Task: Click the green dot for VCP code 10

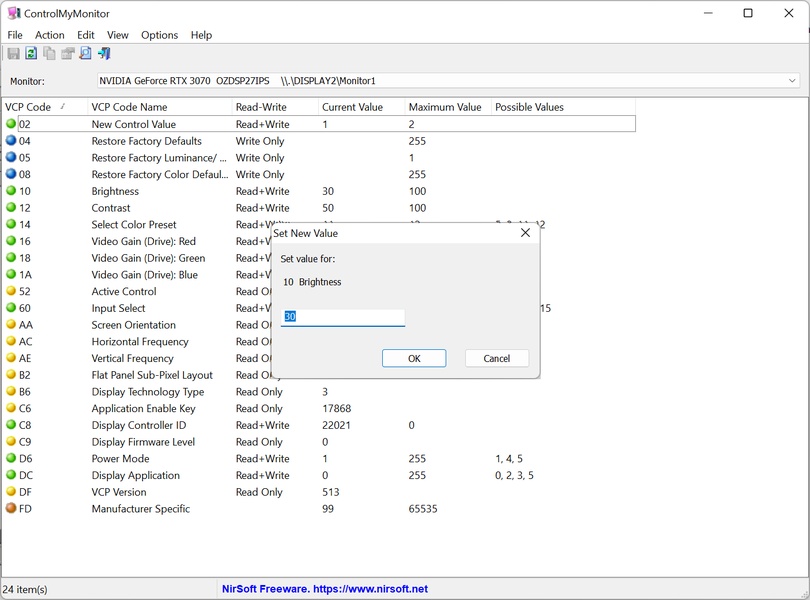Action: click(x=11, y=191)
